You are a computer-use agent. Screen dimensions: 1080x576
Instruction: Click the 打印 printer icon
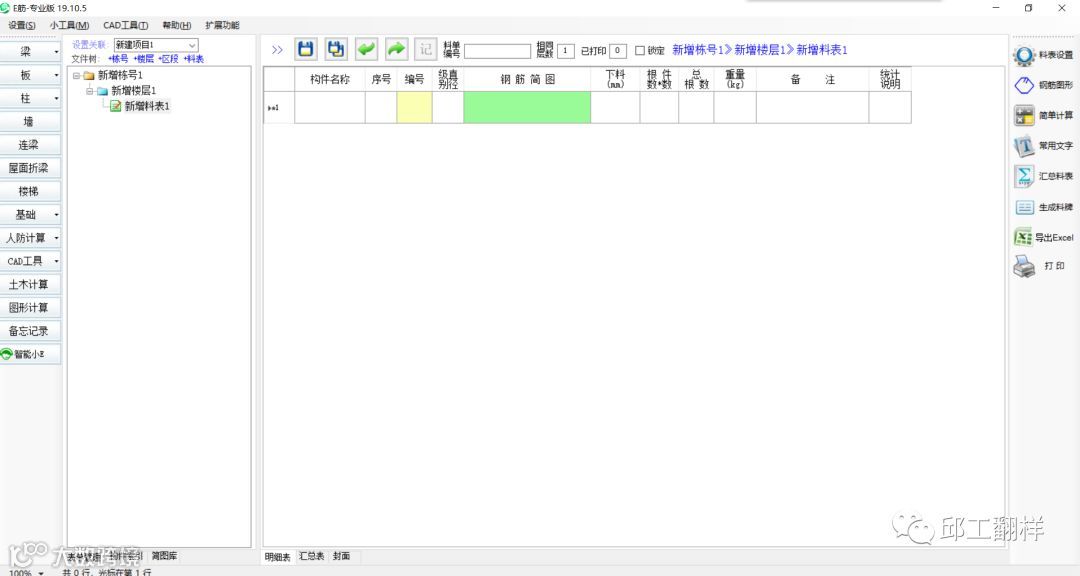1024,266
